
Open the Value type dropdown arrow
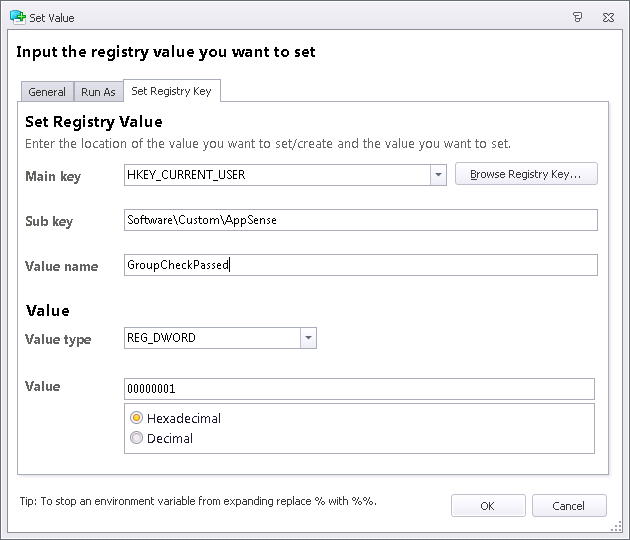(x=309, y=338)
